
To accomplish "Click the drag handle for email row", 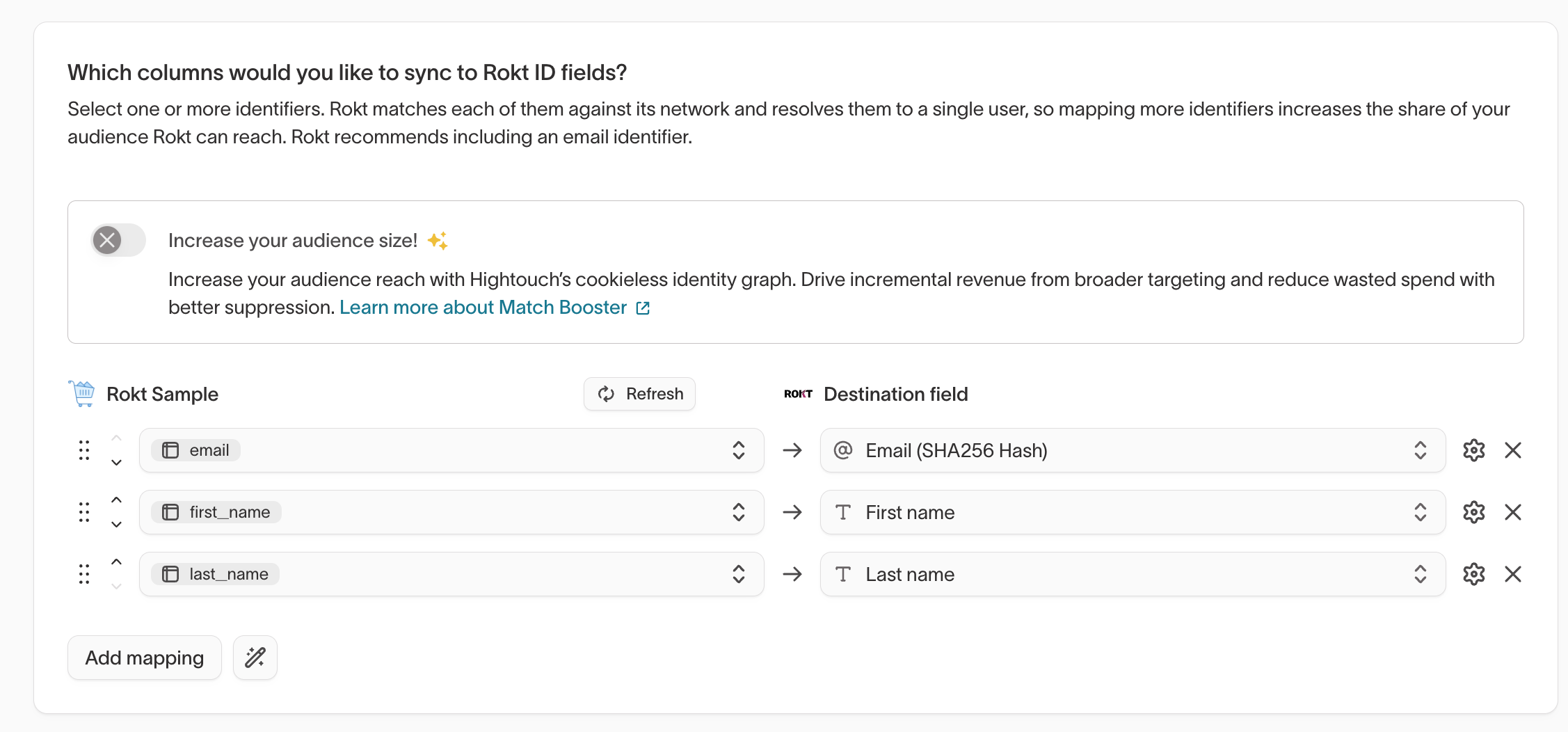I will (x=84, y=450).
